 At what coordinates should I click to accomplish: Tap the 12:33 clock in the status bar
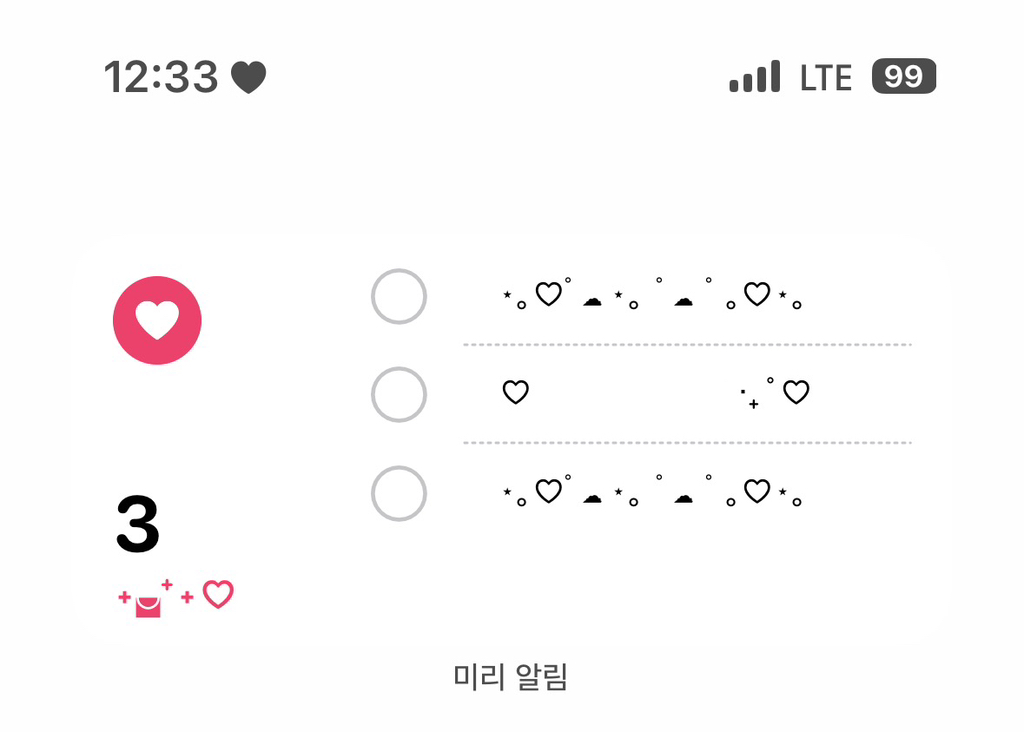pos(161,77)
